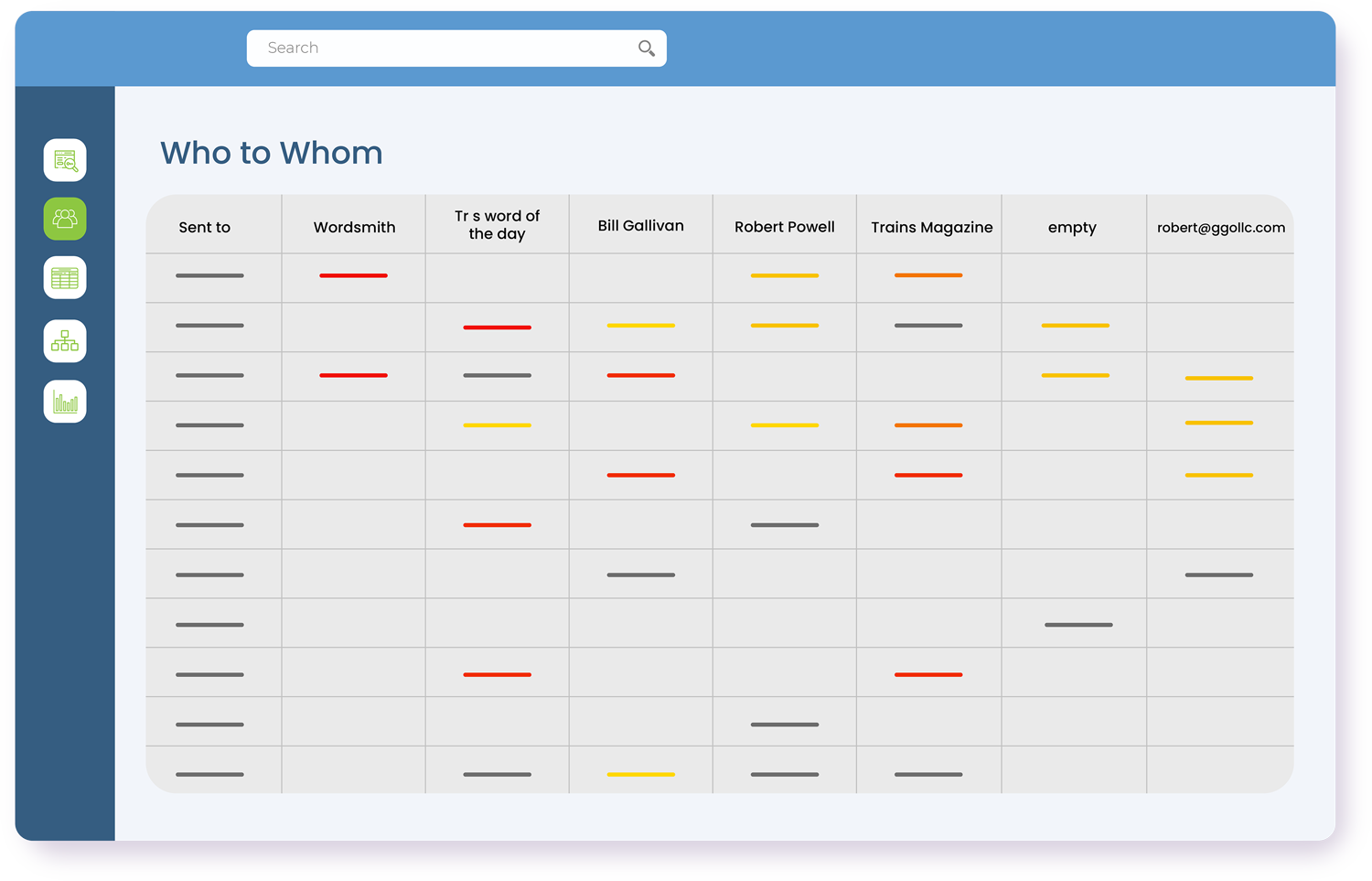Screen dimensions: 1372x881
Task: Select the Trains Magazine column header
Action: click(931, 227)
